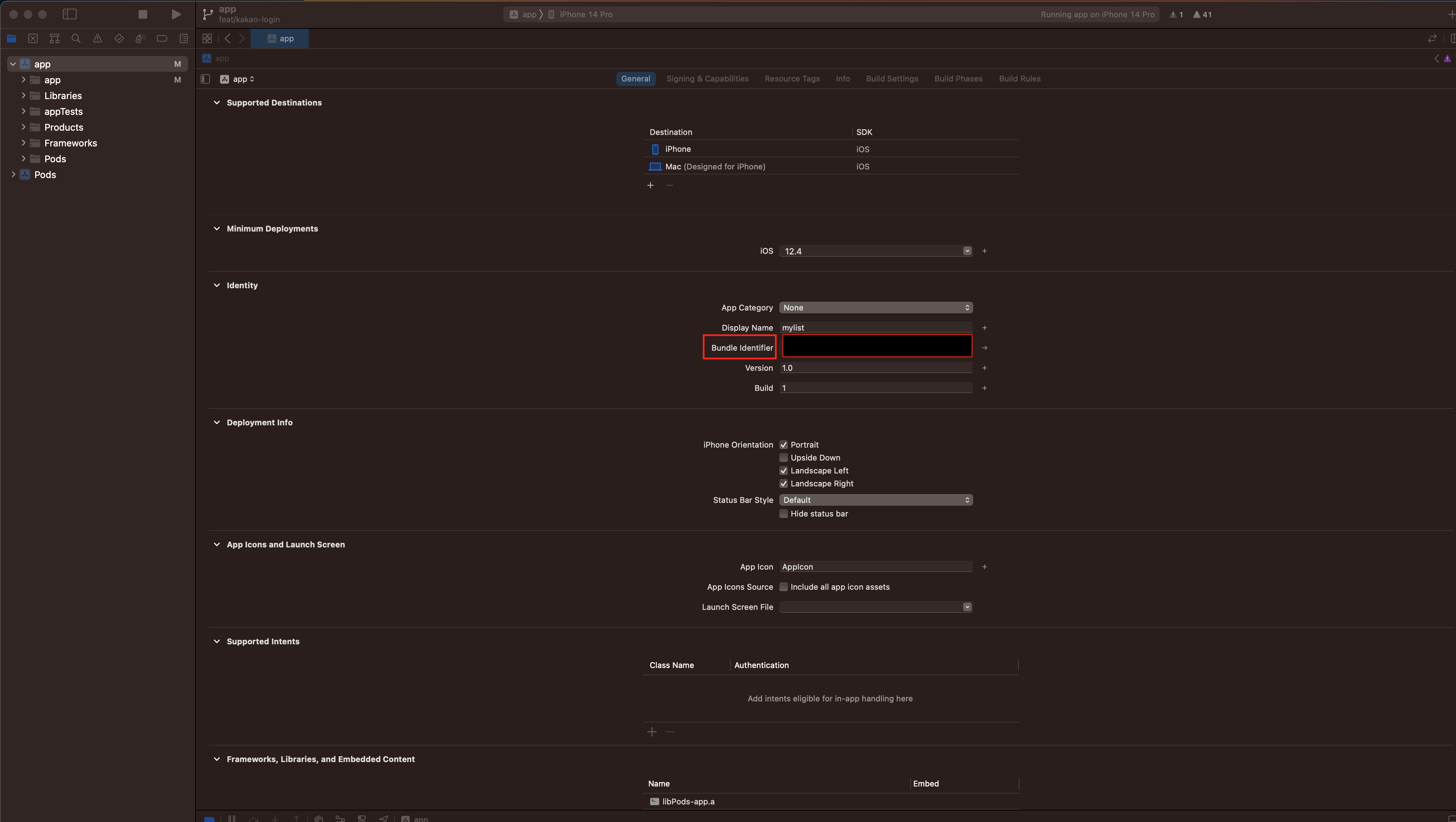
Task: Click the Run (play) button
Action: tap(176, 14)
